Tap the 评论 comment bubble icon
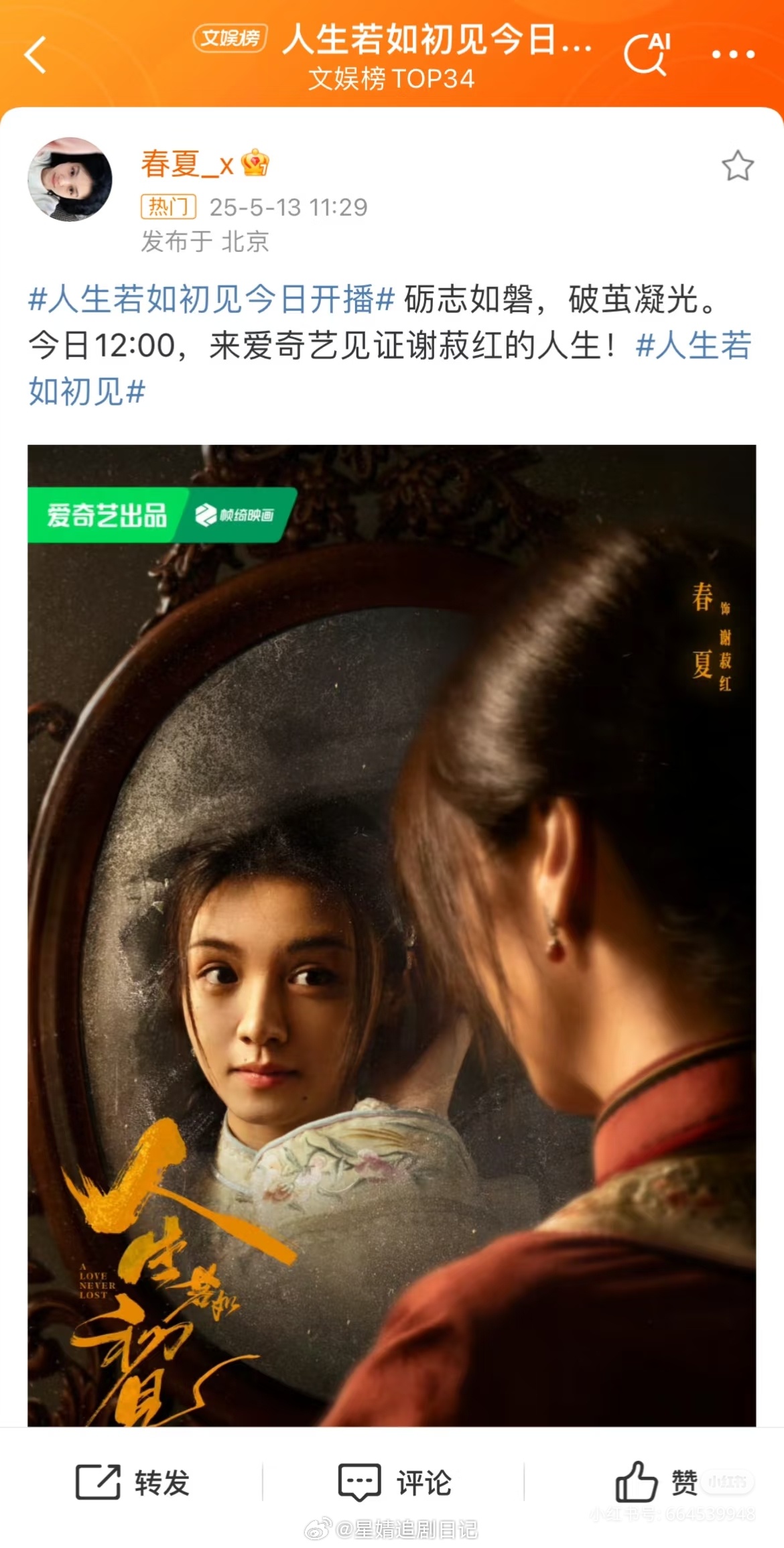 (359, 1482)
